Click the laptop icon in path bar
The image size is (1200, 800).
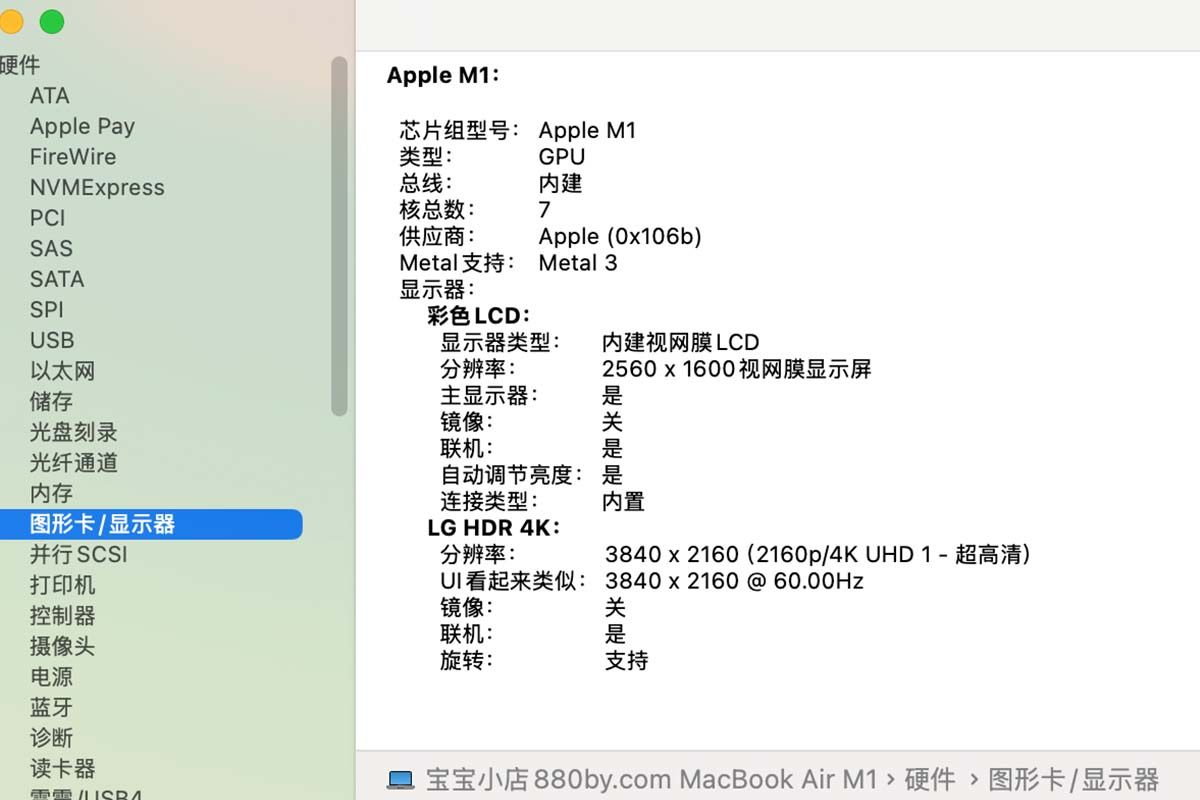coord(401,780)
